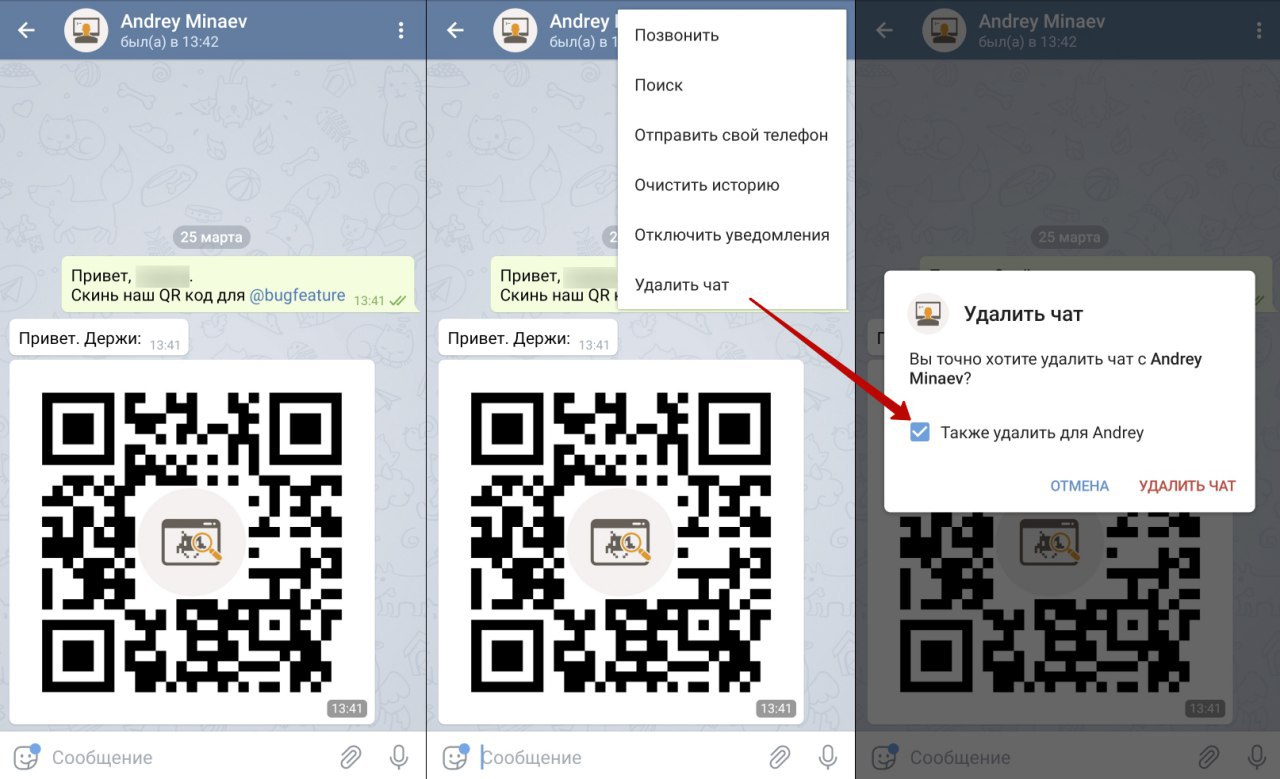Tap microphone icon in middle chat screen

828,757
